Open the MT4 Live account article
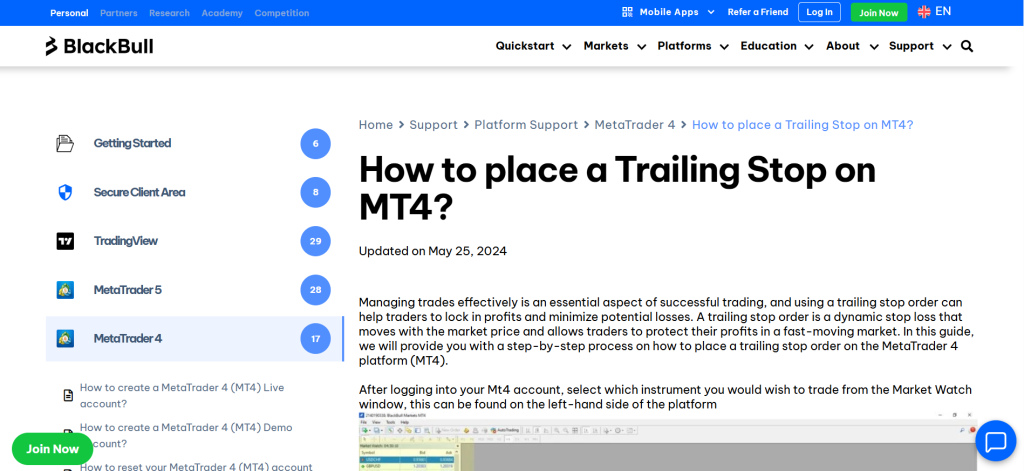This screenshot has height=471, width=1024. pos(182,395)
